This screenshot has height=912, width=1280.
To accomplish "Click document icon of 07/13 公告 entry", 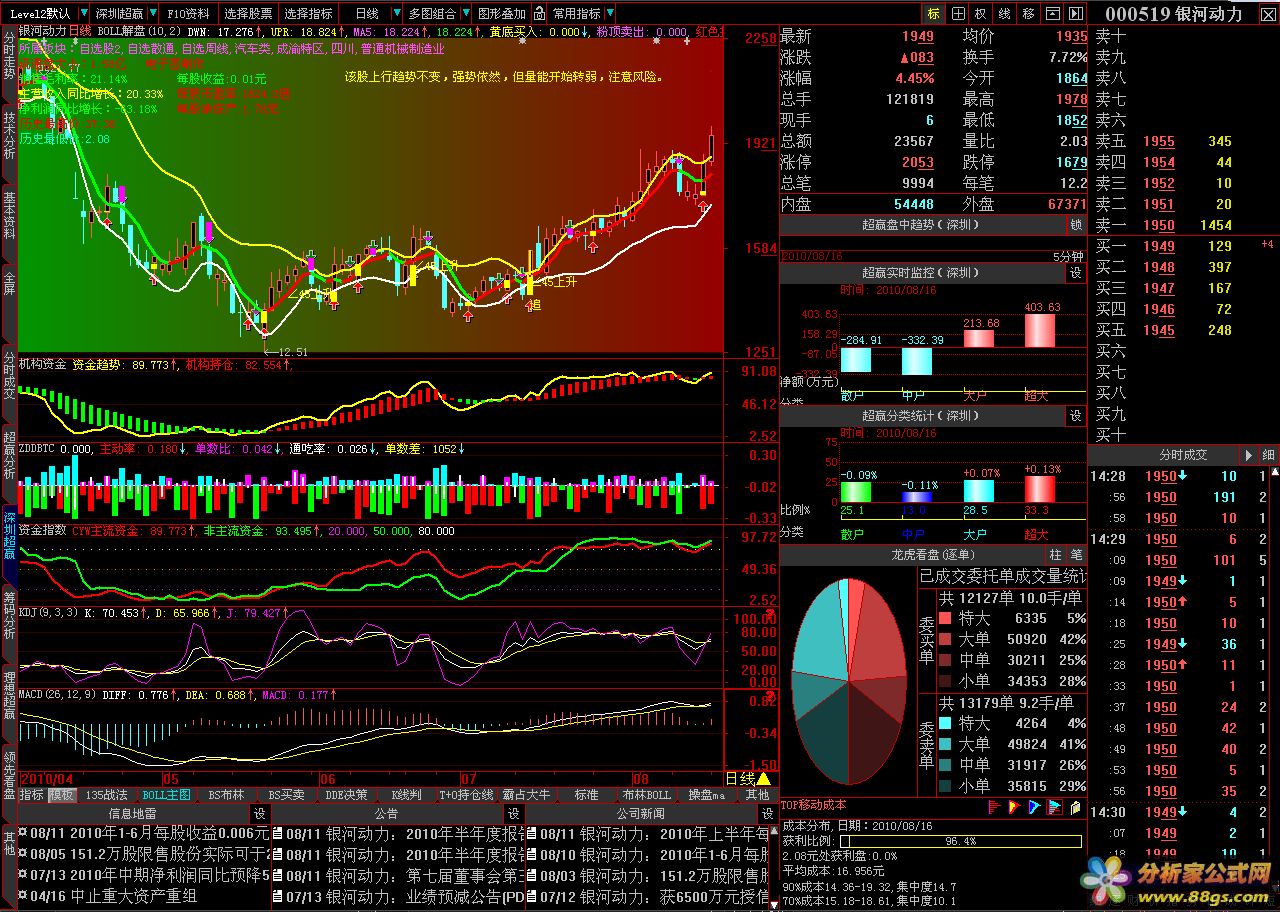I will click(x=277, y=896).
